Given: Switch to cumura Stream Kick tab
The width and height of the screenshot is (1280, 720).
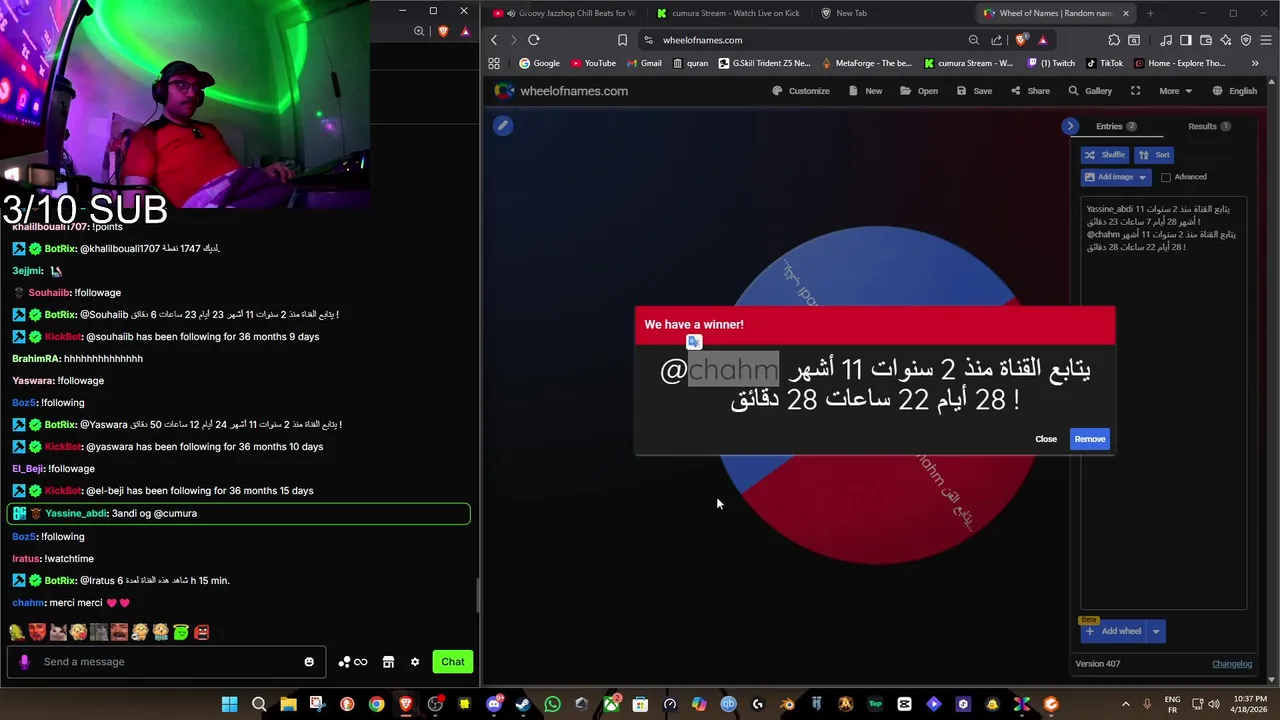Looking at the screenshot, I should tap(728, 13).
